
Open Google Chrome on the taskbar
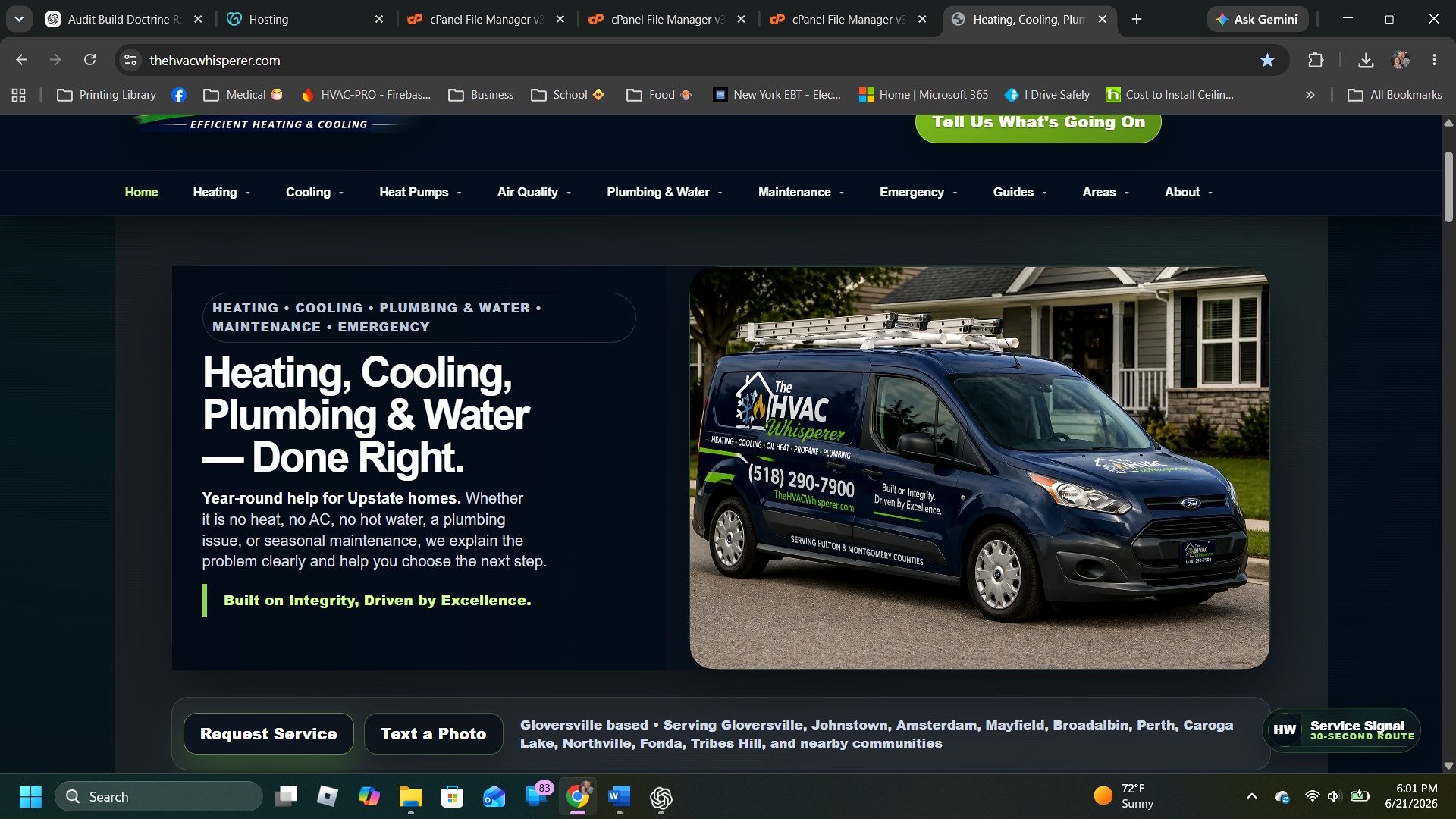[x=577, y=796]
